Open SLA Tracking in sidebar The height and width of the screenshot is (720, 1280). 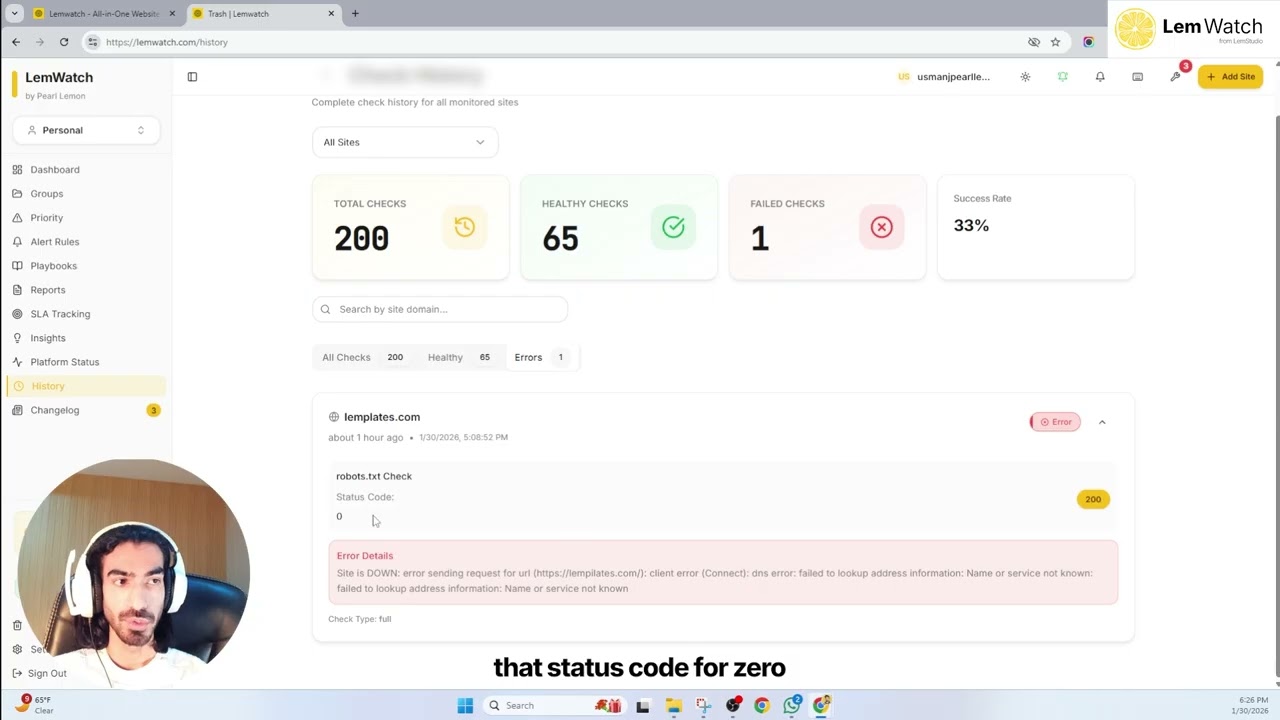point(60,314)
